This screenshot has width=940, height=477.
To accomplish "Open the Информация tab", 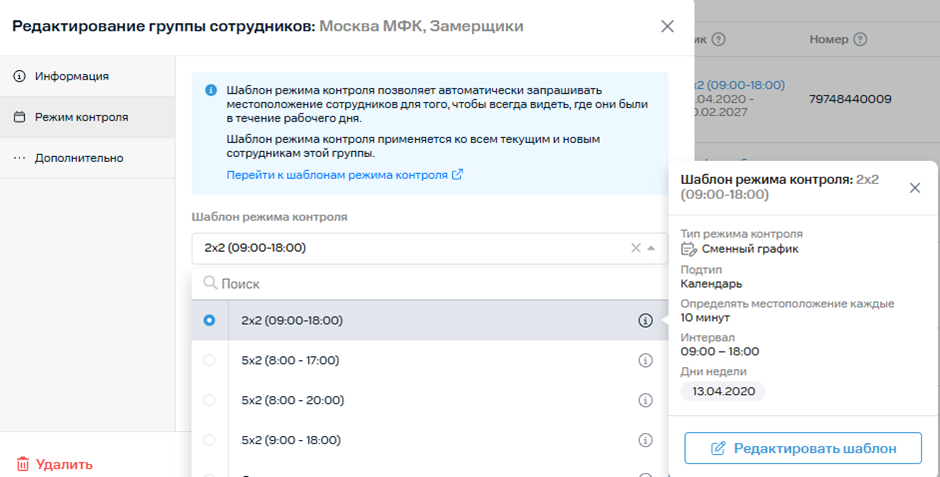I will point(71,76).
